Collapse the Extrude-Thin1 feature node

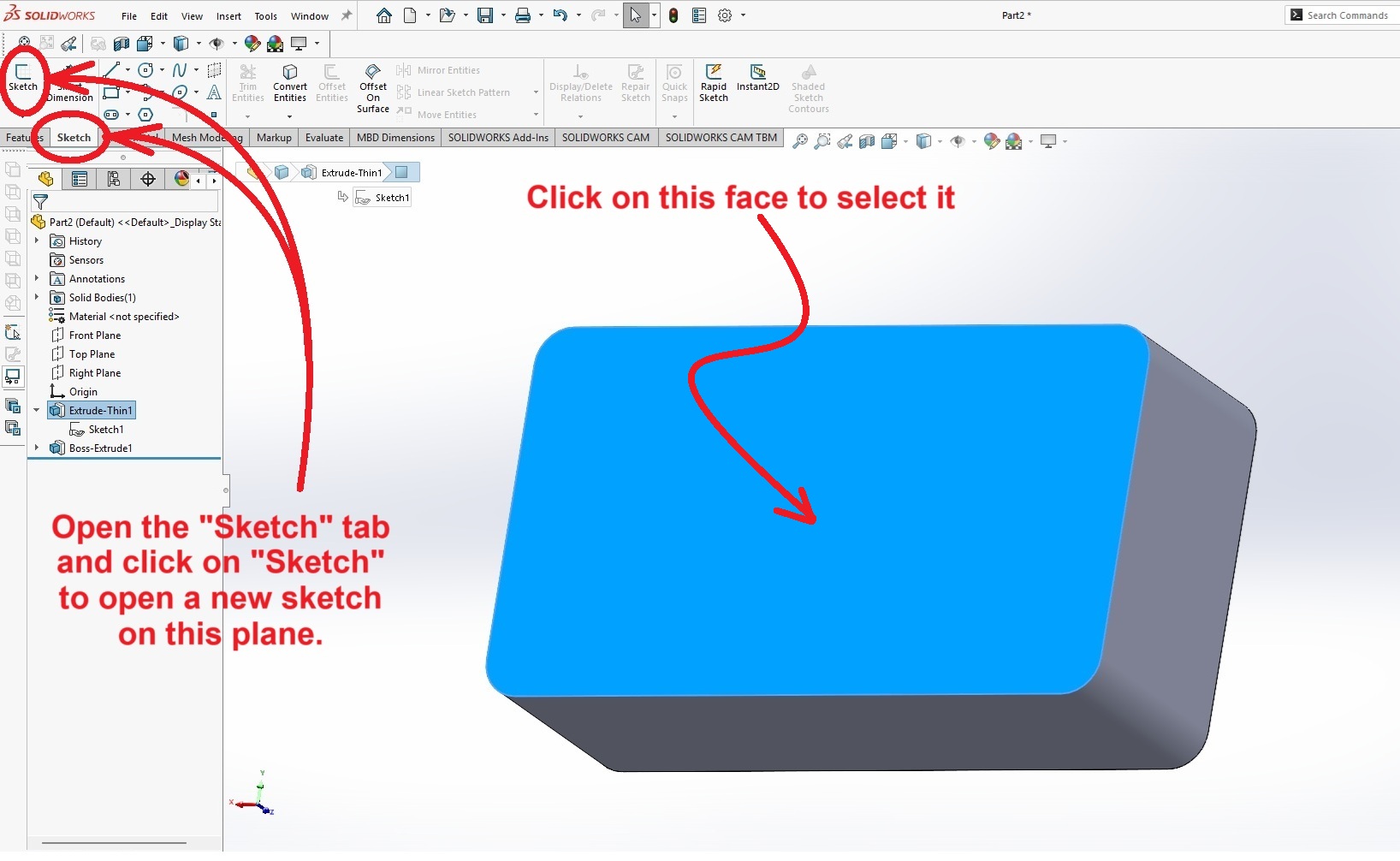[37, 410]
